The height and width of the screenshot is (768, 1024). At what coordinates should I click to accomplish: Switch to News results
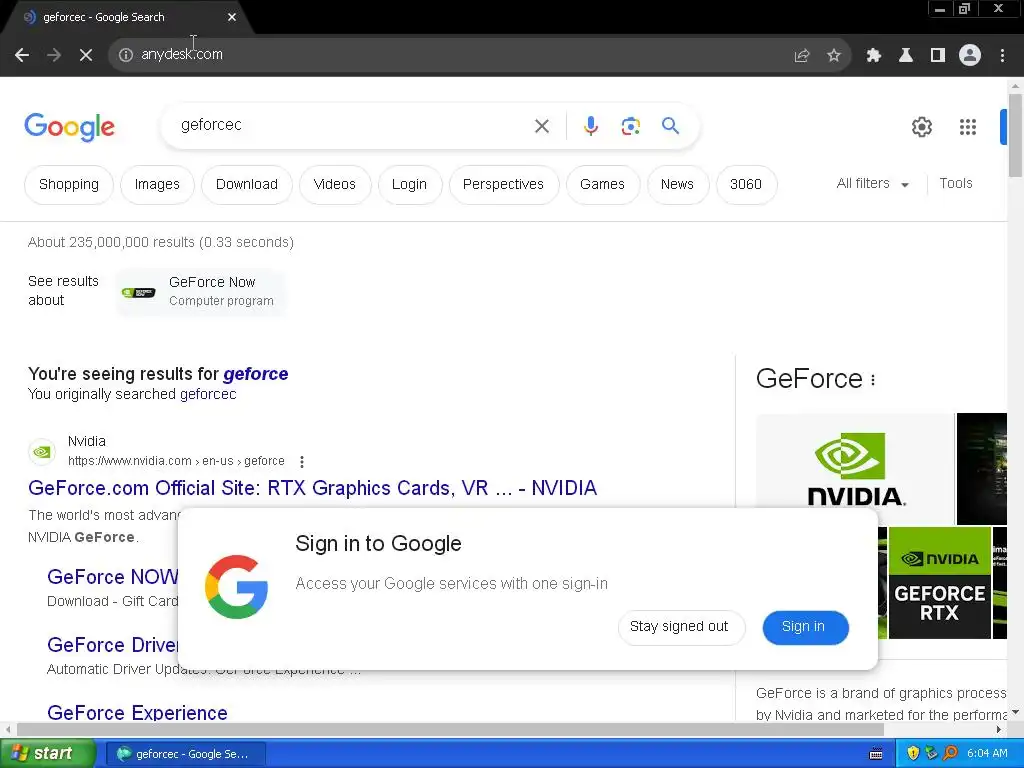(677, 185)
